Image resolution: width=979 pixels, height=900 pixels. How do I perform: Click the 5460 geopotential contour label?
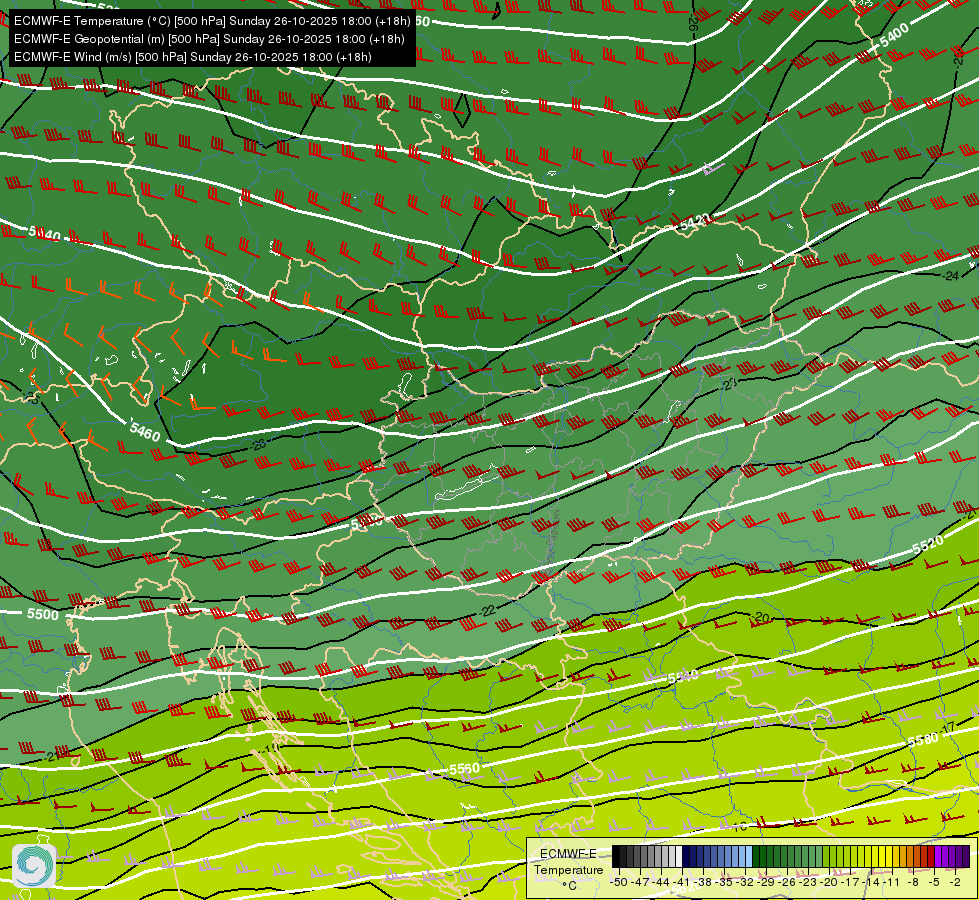[x=145, y=432]
